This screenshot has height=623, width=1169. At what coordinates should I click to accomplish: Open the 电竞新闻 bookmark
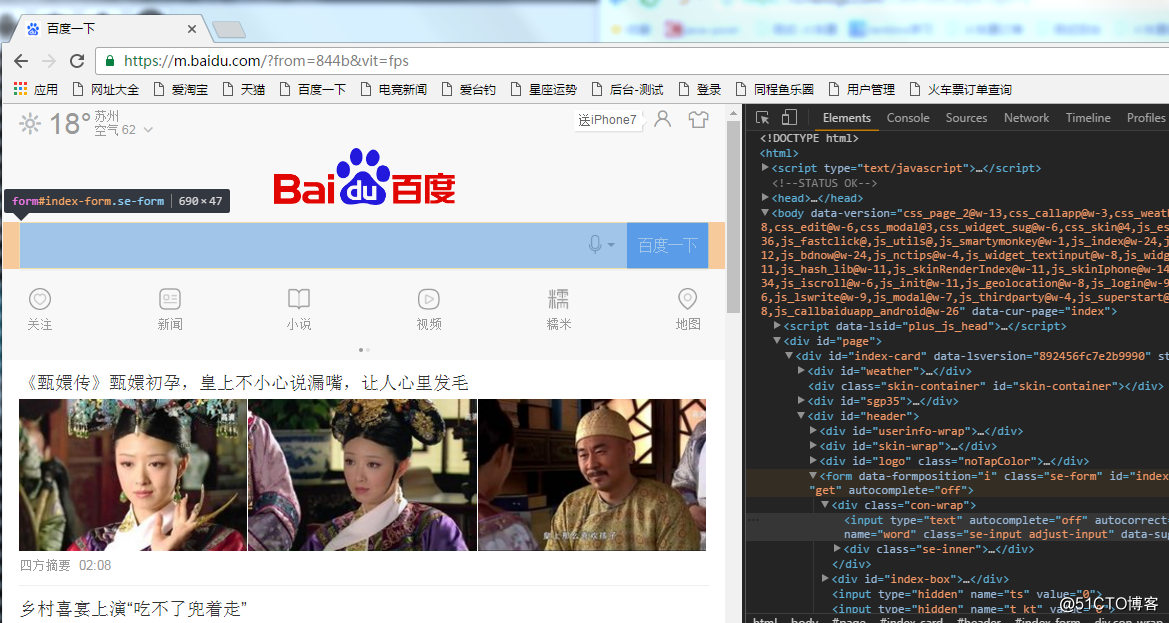click(394, 89)
